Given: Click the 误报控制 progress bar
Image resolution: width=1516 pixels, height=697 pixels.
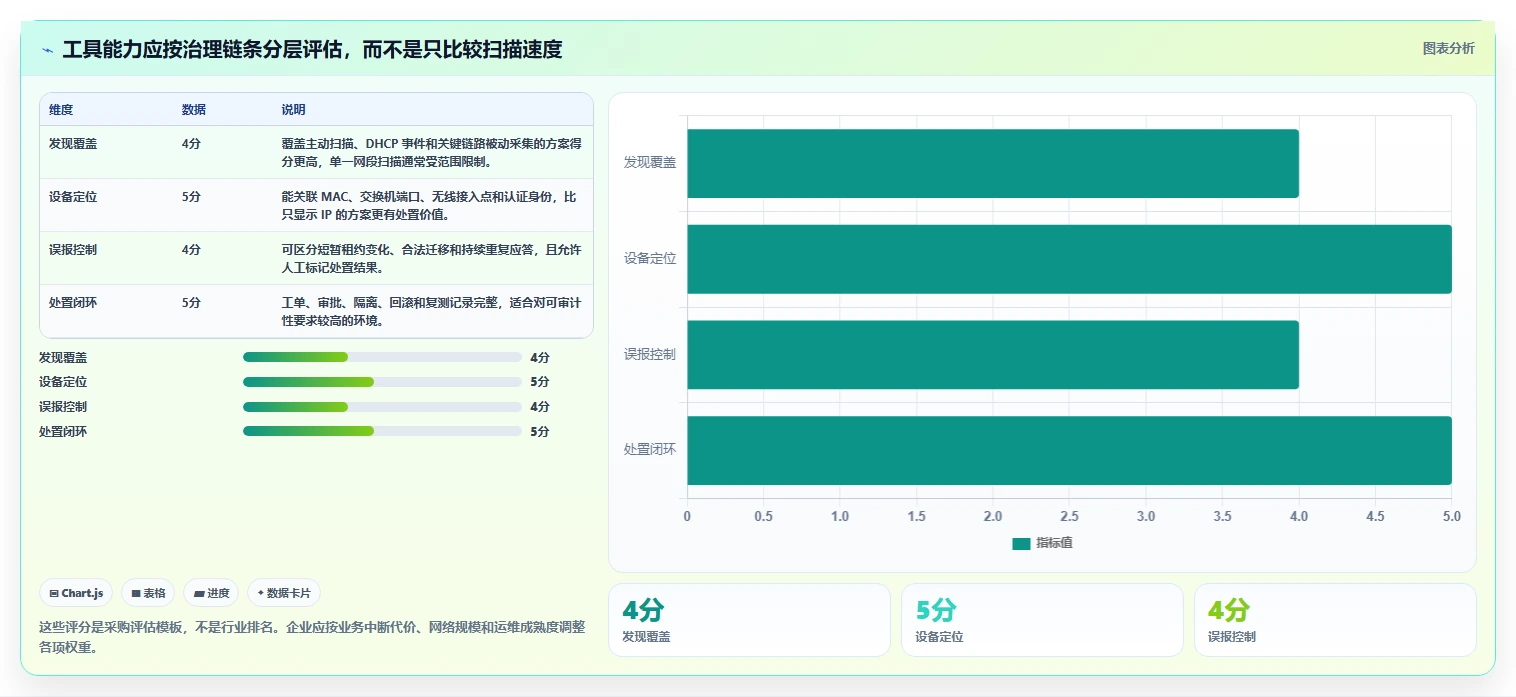Looking at the screenshot, I should (x=382, y=407).
